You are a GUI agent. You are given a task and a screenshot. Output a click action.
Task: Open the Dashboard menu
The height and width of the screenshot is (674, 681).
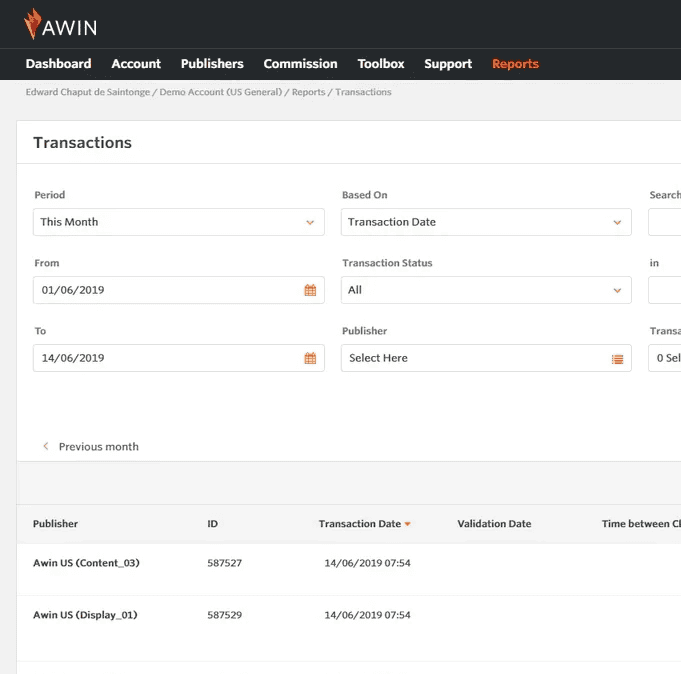point(59,64)
